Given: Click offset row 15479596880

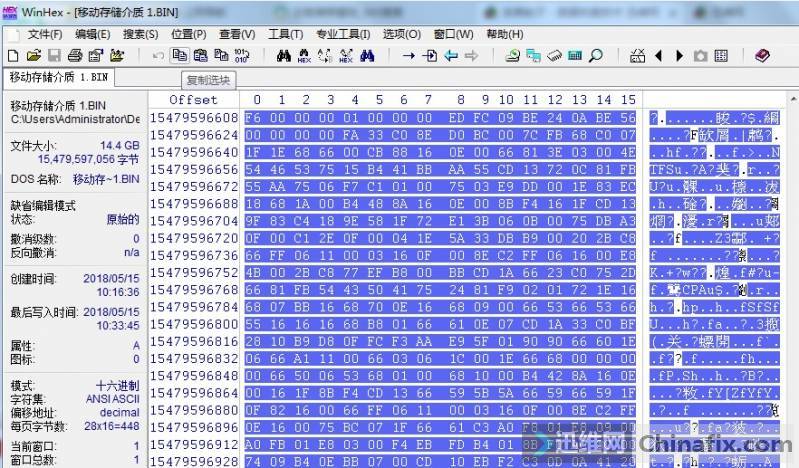Looking at the screenshot, I should (194, 410).
